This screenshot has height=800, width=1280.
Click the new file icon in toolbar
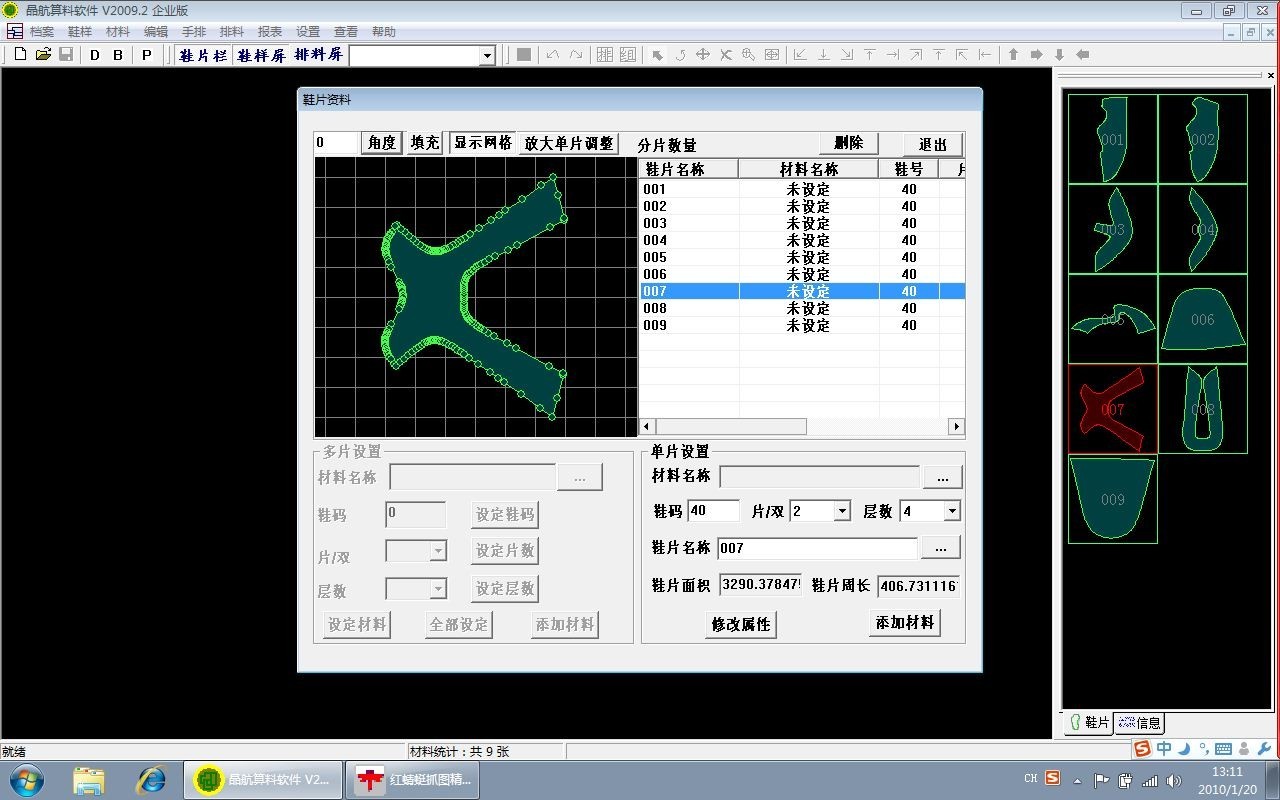click(20, 55)
